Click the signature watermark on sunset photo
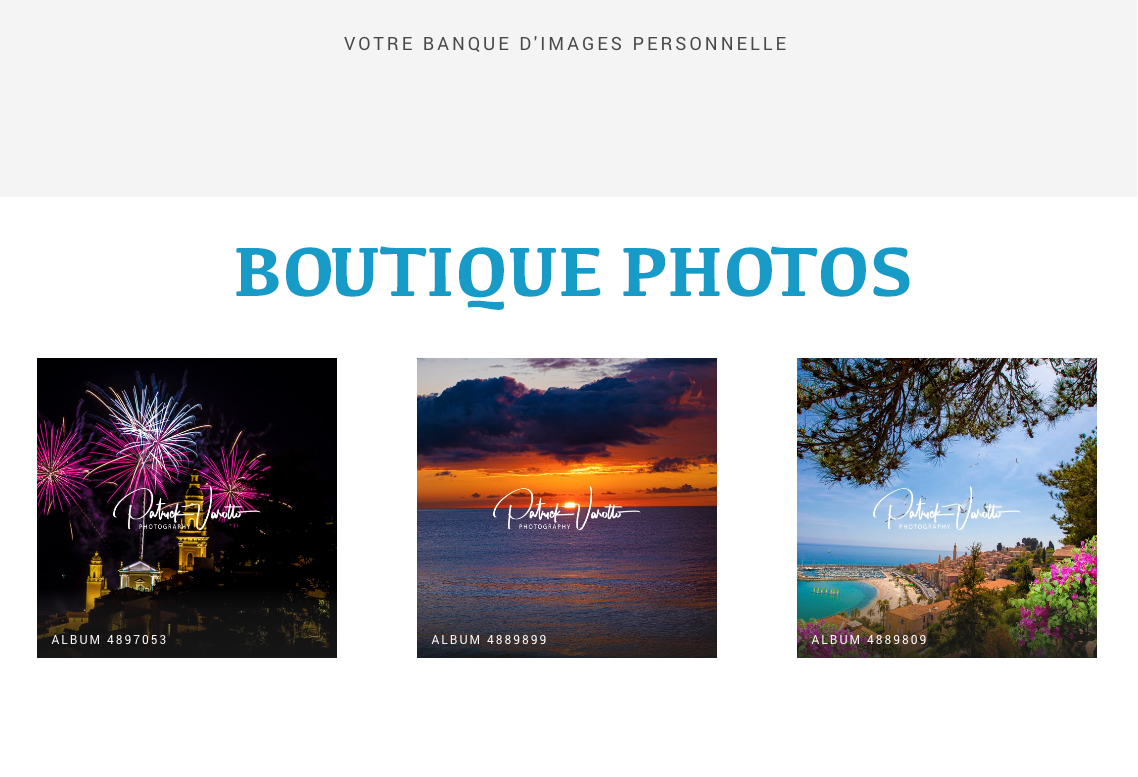The image size is (1138, 777). (567, 509)
